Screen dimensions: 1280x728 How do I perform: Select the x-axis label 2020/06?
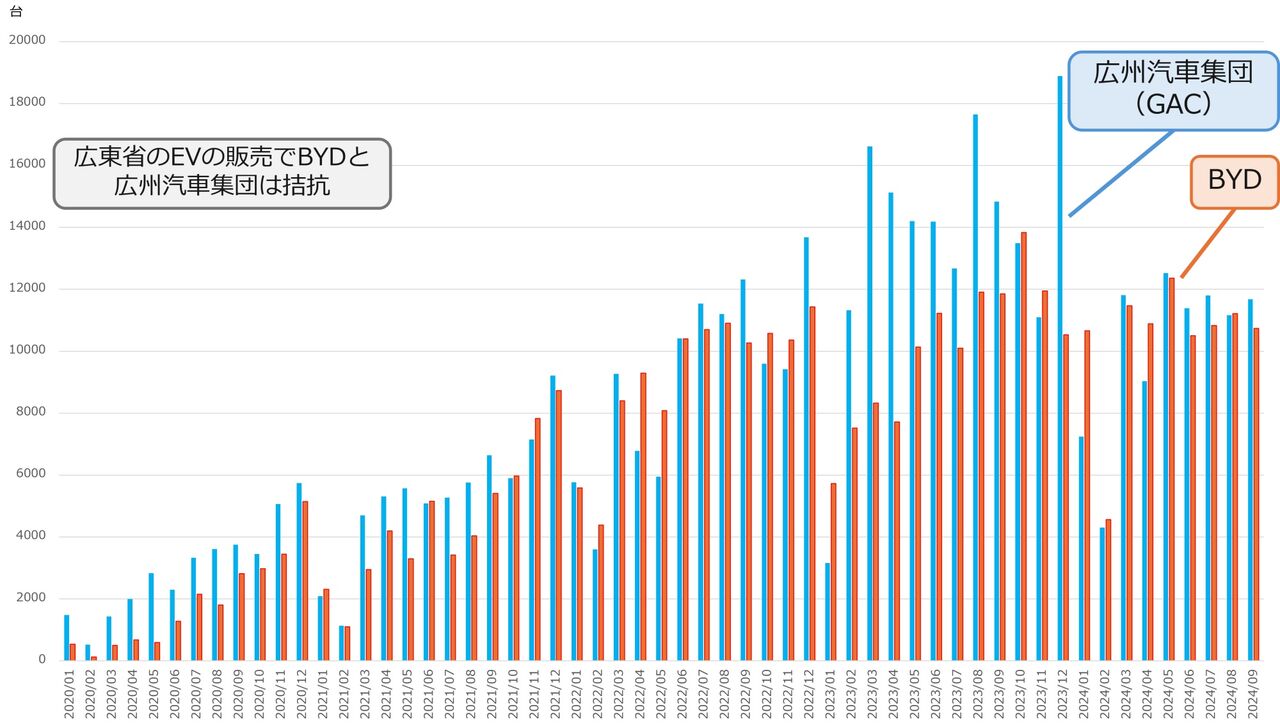pyautogui.click(x=176, y=694)
